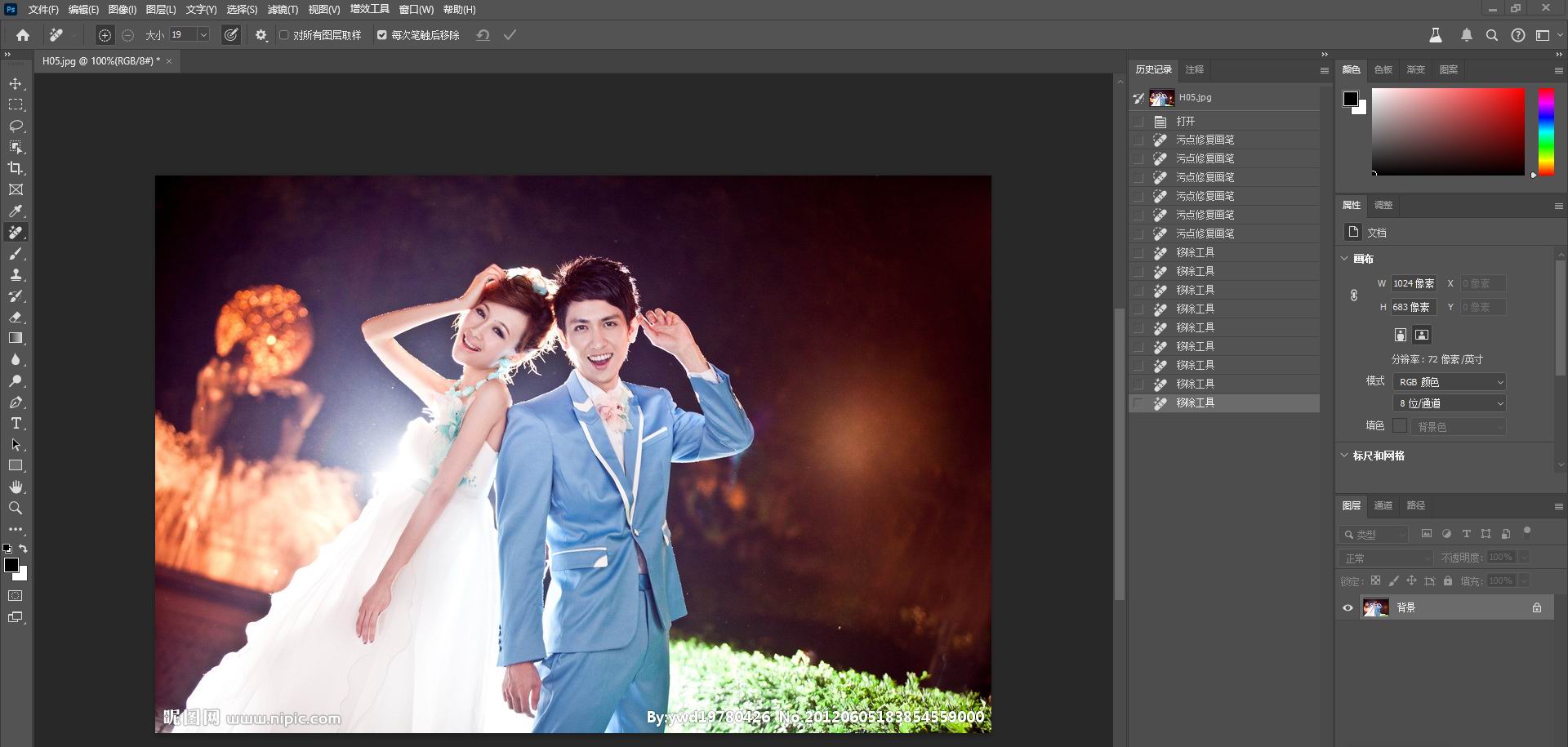The height and width of the screenshot is (747, 1568).
Task: Switch to the 色板 tab
Action: point(1383,69)
